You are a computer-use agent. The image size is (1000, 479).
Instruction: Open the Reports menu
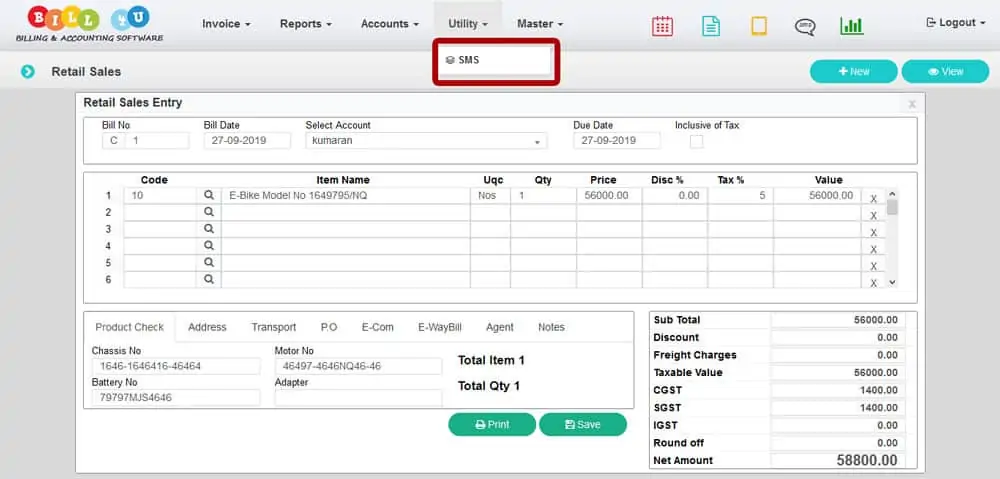(306, 24)
